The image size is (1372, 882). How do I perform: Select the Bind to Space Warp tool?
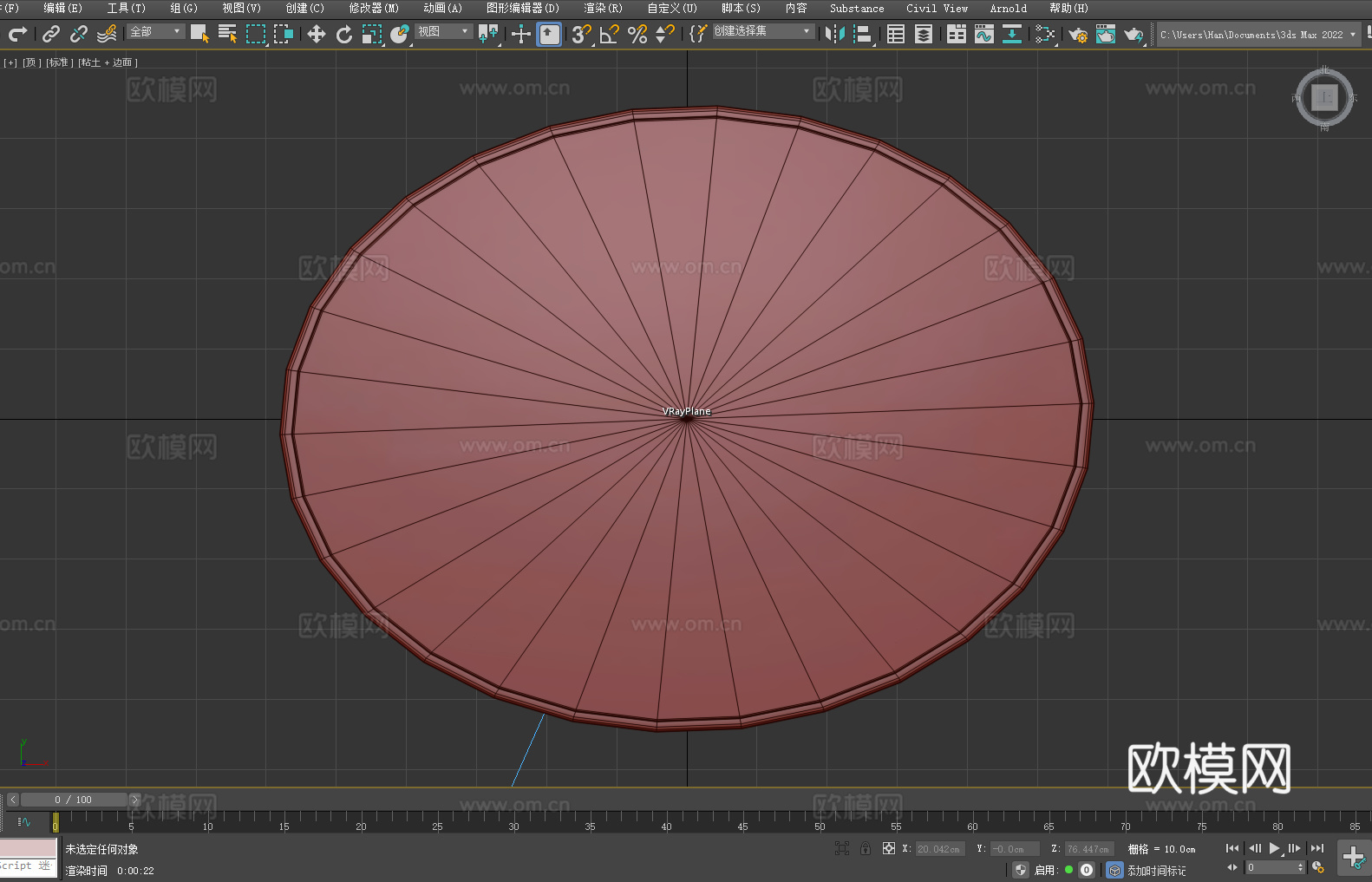point(107,34)
